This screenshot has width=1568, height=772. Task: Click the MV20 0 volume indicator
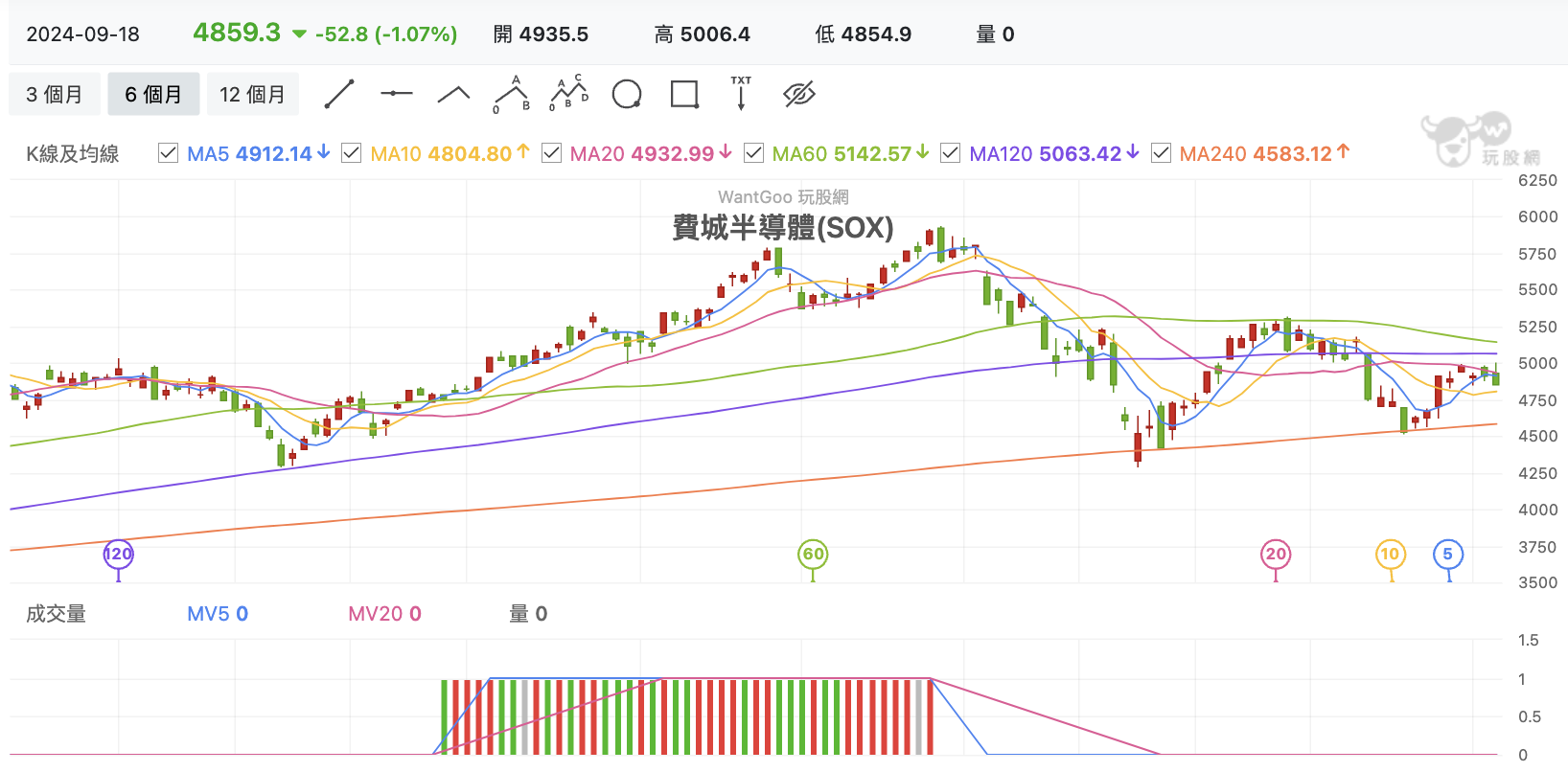(385, 614)
